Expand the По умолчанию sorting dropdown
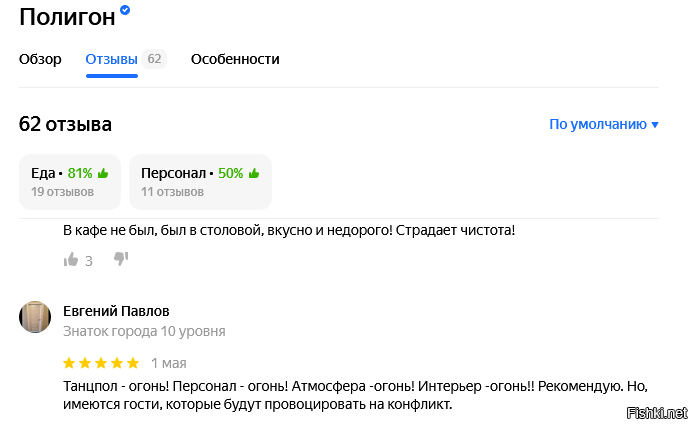This screenshot has width=693, height=425. (604, 125)
